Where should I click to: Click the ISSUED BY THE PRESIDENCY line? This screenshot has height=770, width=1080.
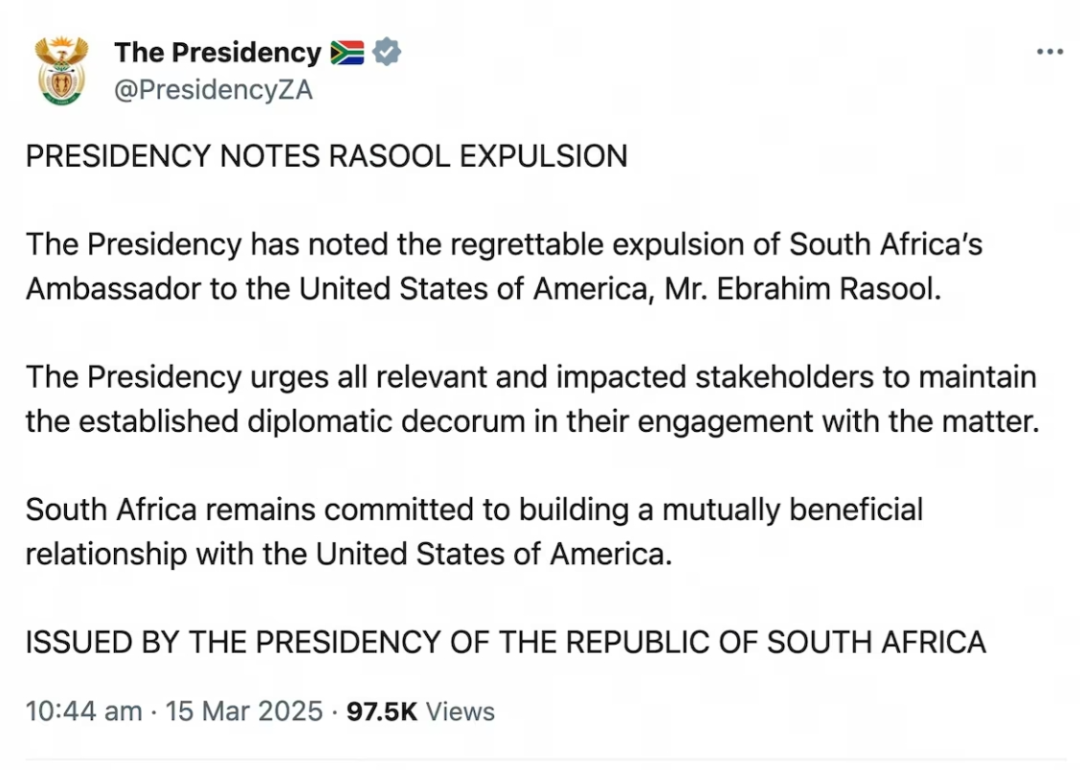point(506,642)
